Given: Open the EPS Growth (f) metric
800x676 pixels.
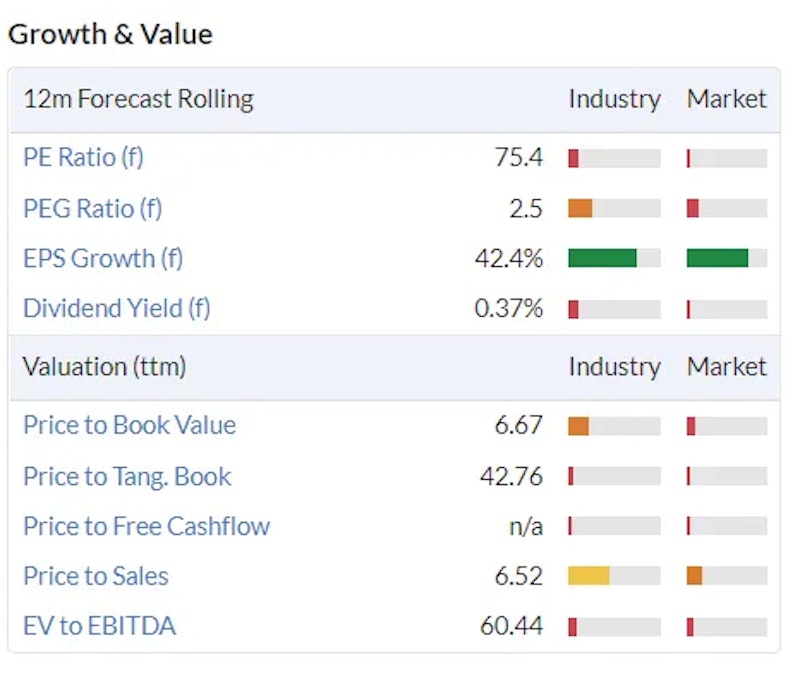Looking at the screenshot, I should (x=103, y=258).
